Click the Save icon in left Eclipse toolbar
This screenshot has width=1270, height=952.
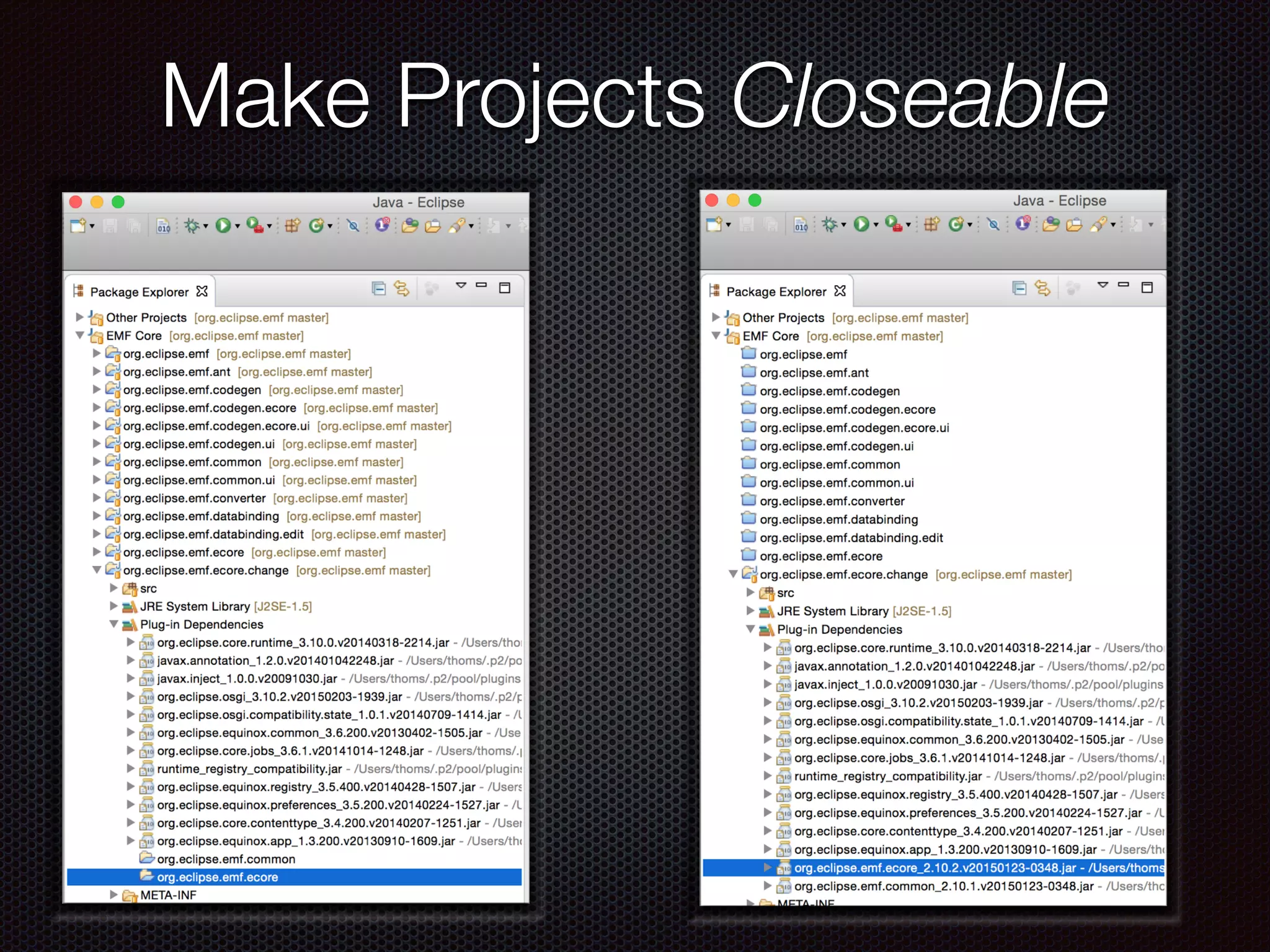[110, 226]
